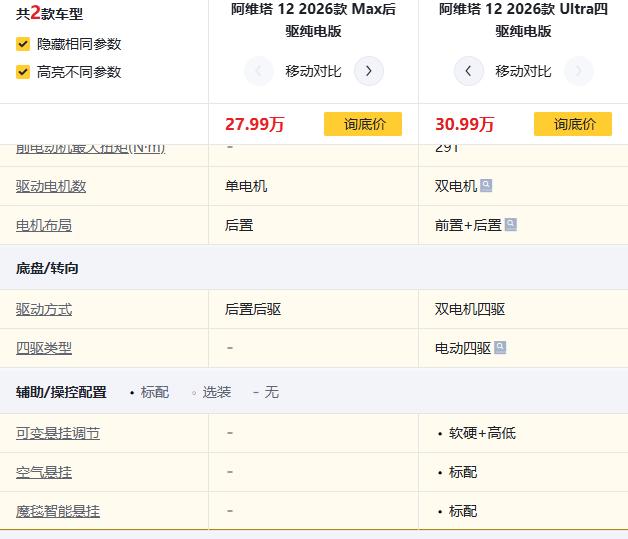This screenshot has height=539, width=628.
Task: Click the 后置后驱 cell value
Action: click(253, 309)
